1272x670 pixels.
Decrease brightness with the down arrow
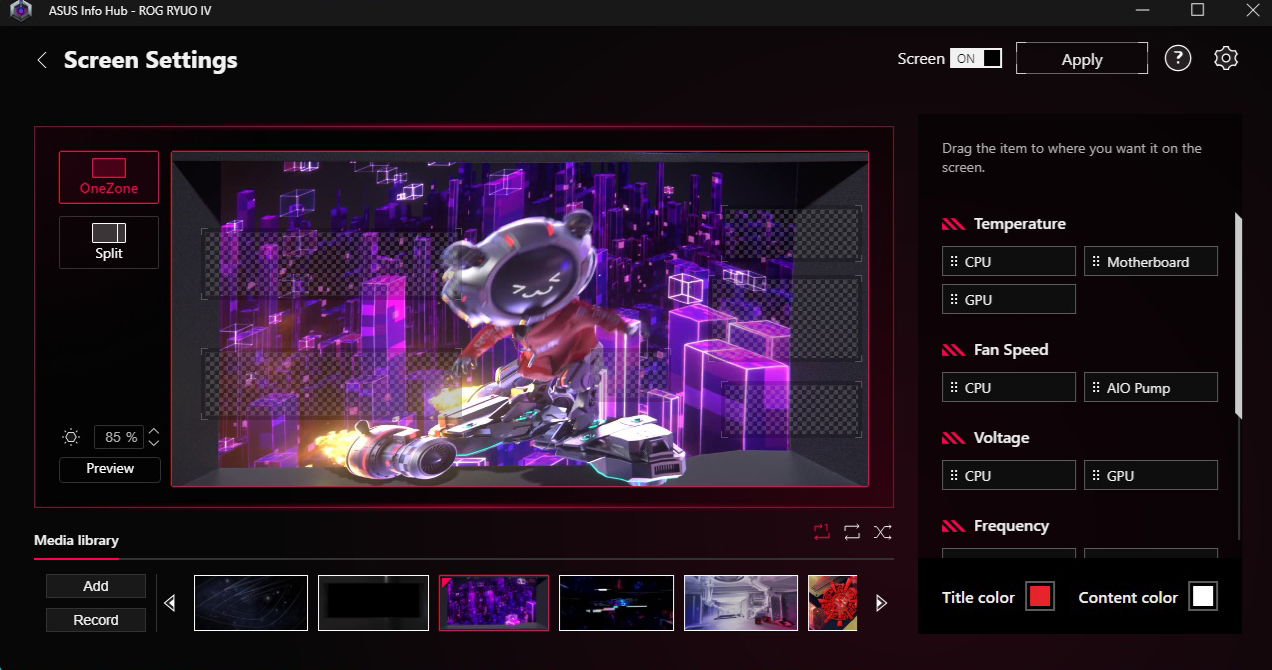click(154, 443)
